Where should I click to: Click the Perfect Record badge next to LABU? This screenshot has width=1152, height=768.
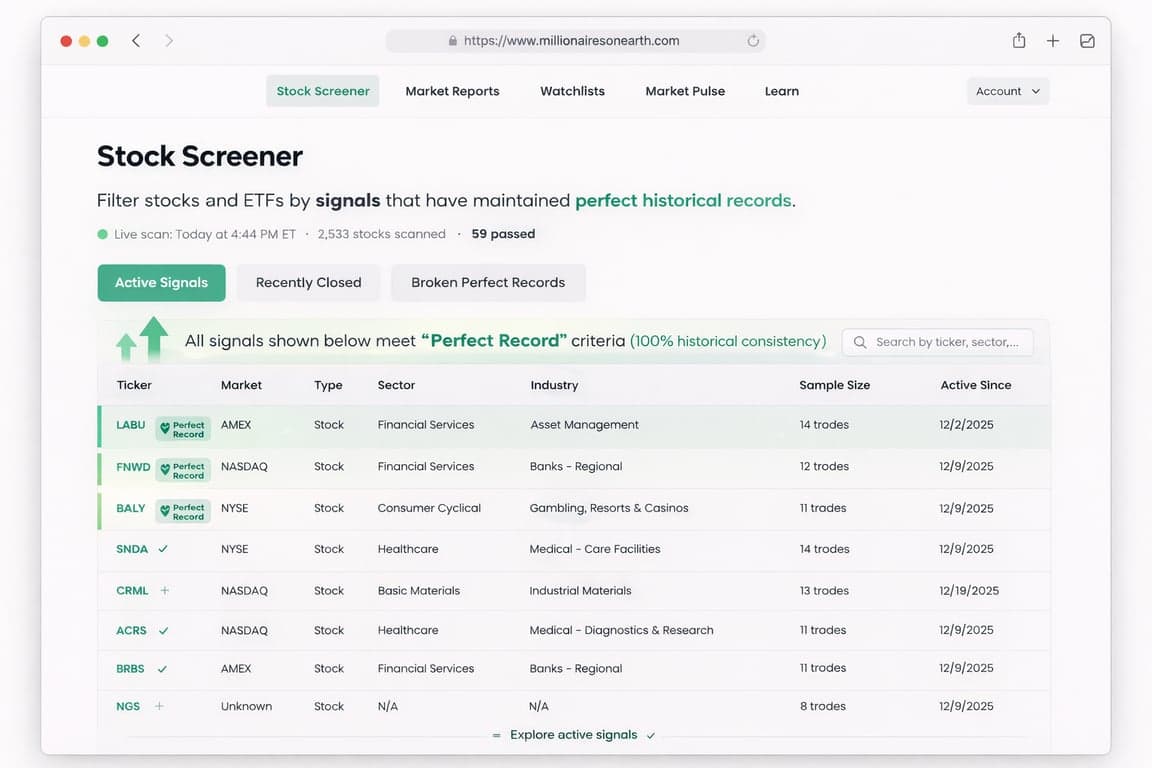click(x=181, y=424)
